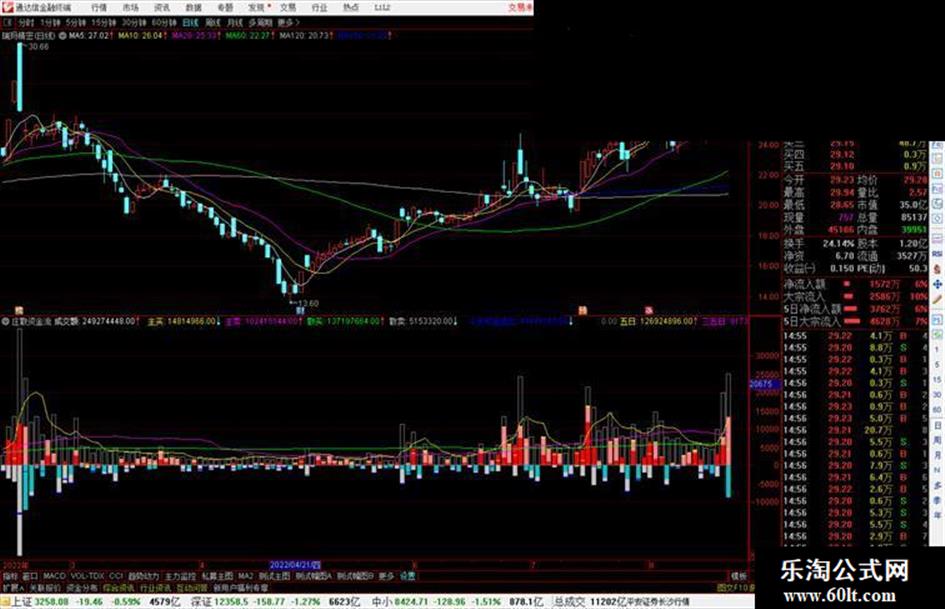Open the 行业 menu

click(319, 8)
